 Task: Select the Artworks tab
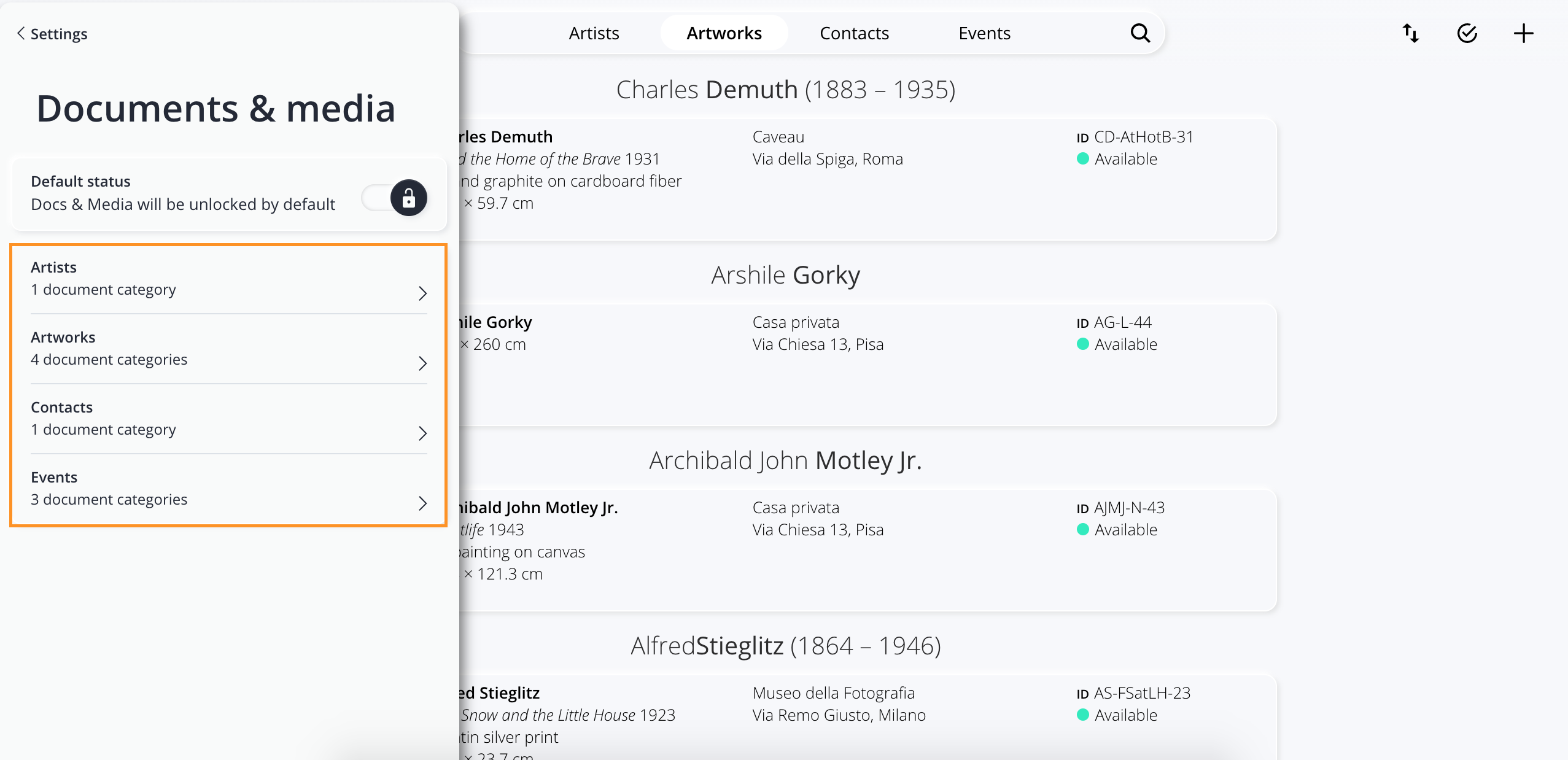pos(724,33)
